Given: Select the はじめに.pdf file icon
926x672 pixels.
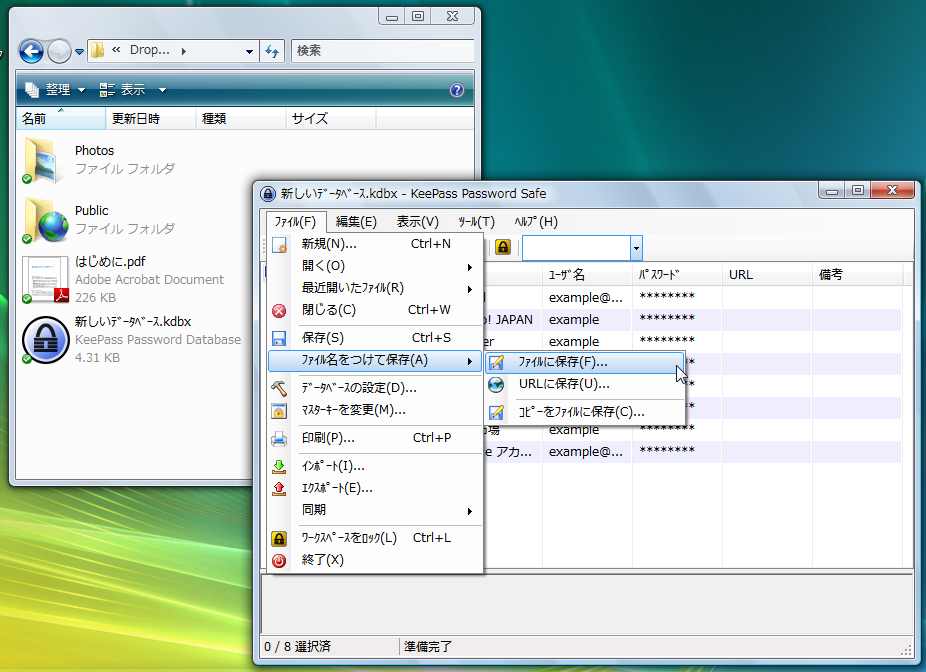Looking at the screenshot, I should pyautogui.click(x=45, y=279).
